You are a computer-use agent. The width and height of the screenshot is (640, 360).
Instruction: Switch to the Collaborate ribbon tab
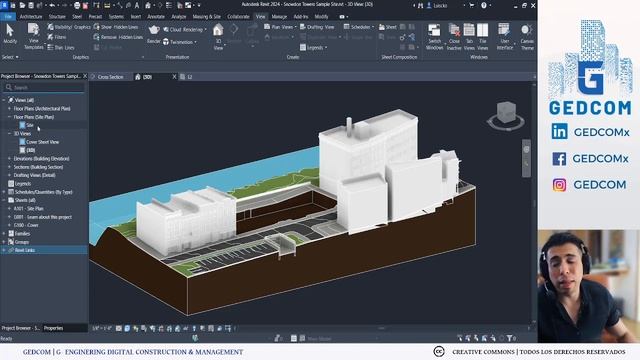click(x=238, y=17)
